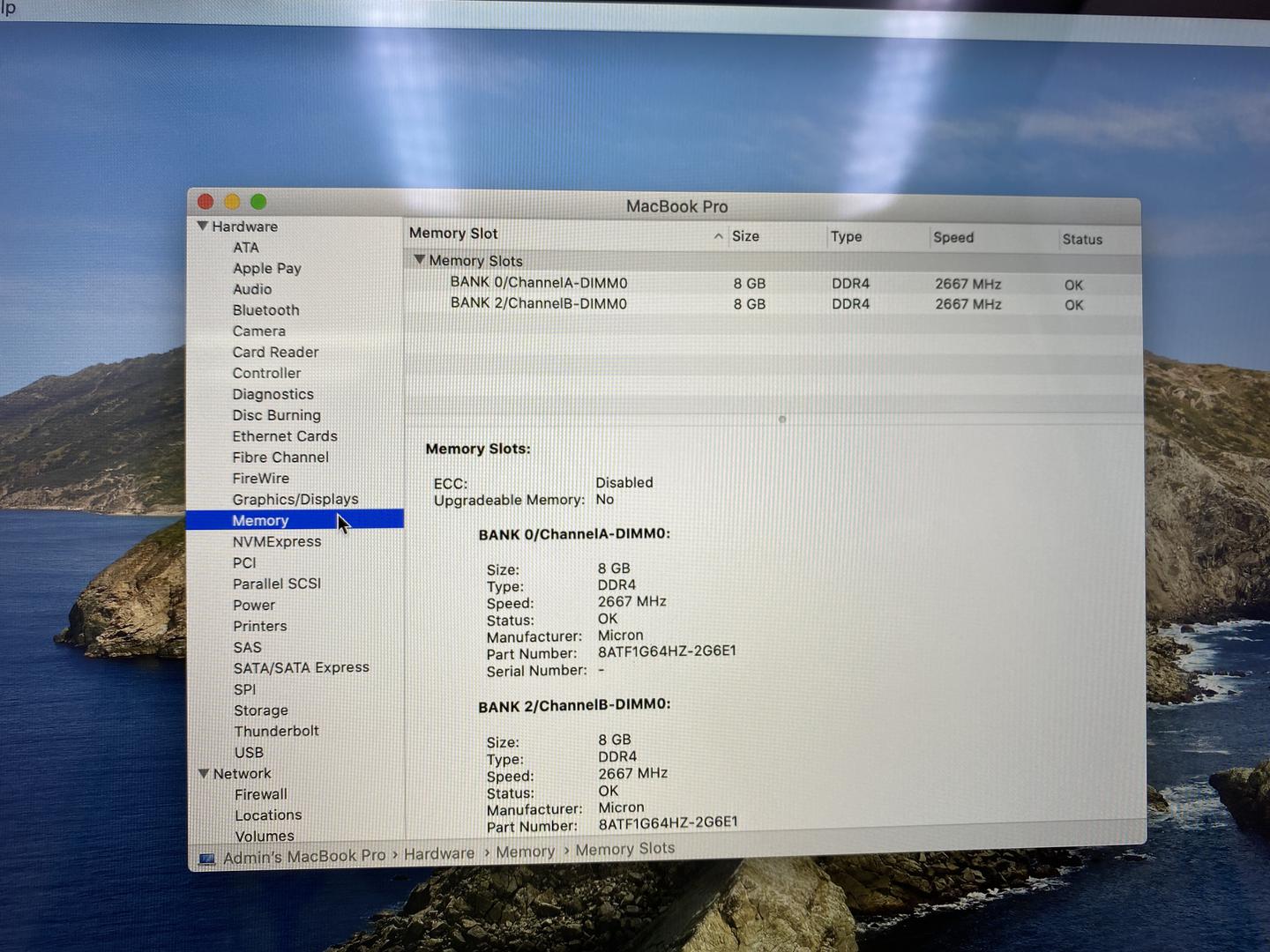Click Upgradeable Memory value No
Viewport: 1270px width, 952px height.
(605, 500)
